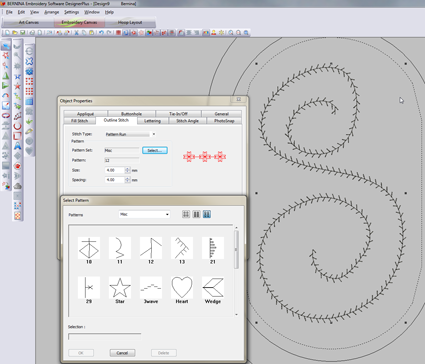Click the OK button in Select Pattern

pos(81,353)
